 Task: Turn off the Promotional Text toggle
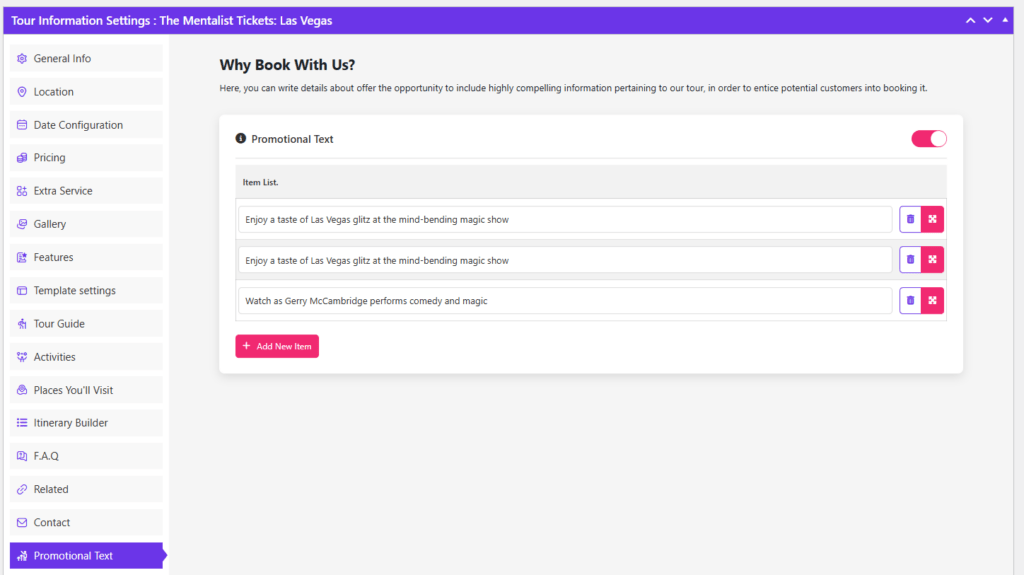[x=929, y=139]
